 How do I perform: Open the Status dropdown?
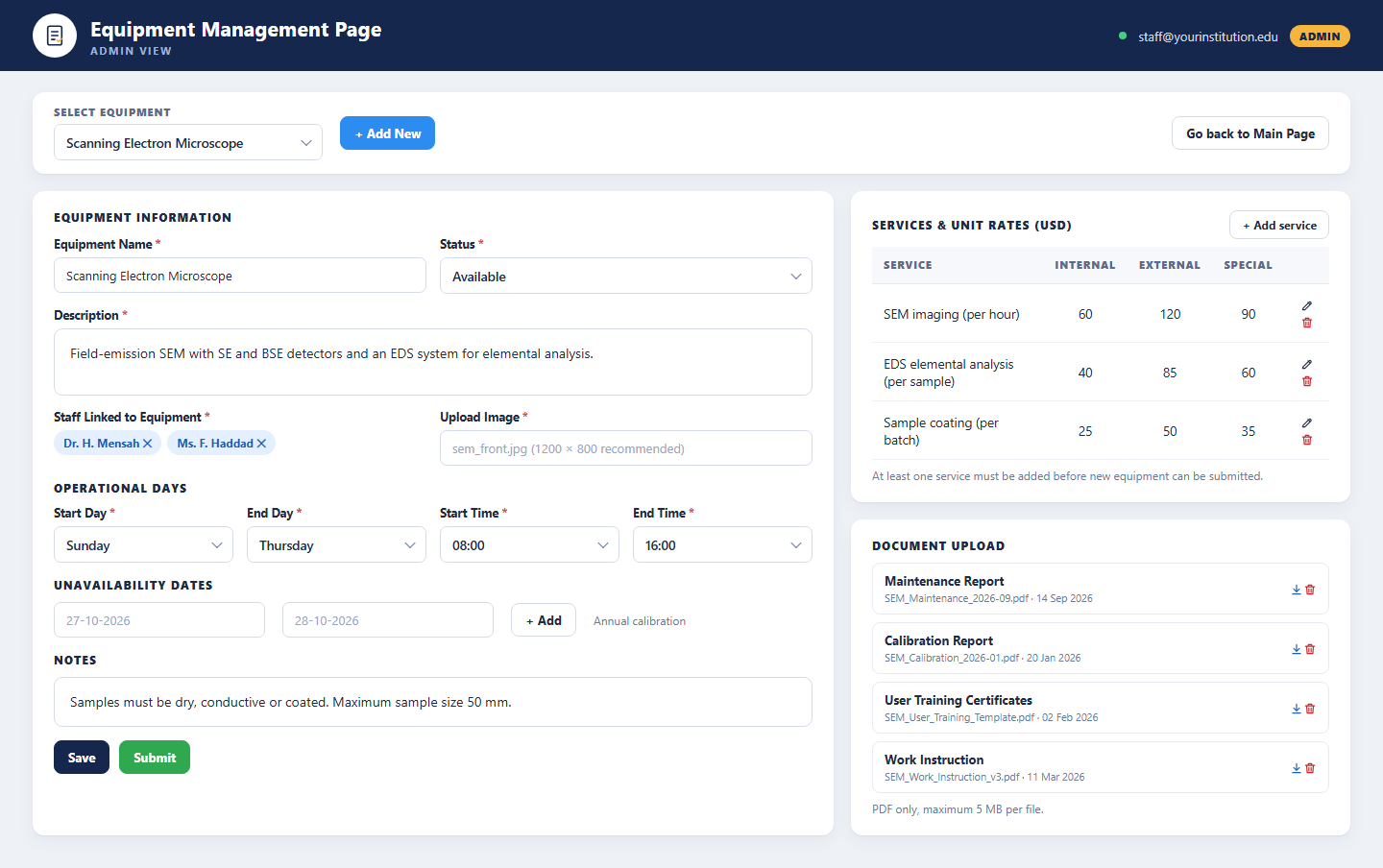(626, 276)
